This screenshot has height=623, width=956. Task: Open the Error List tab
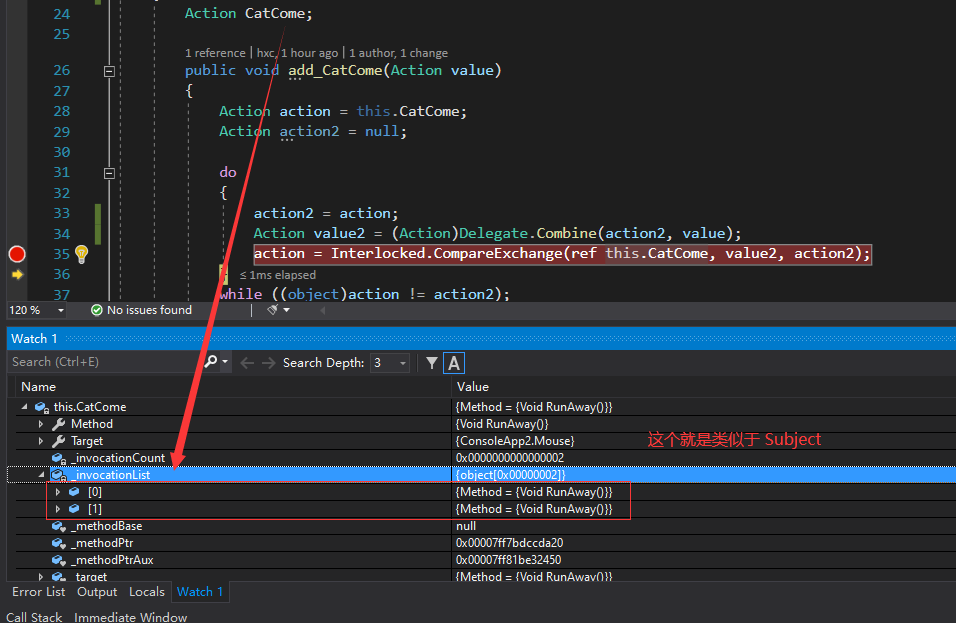38,592
